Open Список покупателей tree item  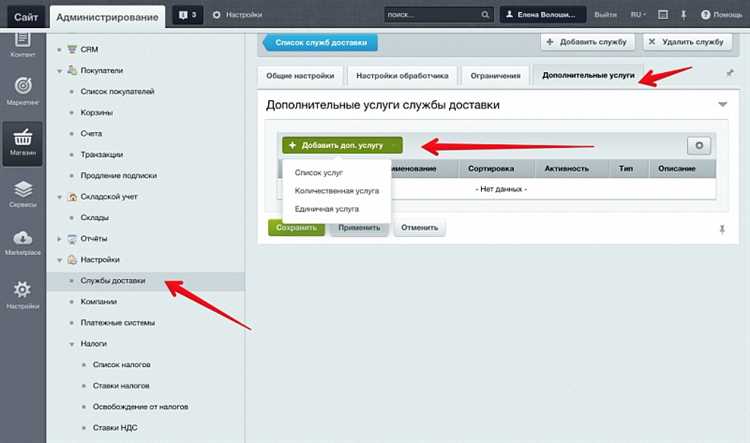point(117,91)
